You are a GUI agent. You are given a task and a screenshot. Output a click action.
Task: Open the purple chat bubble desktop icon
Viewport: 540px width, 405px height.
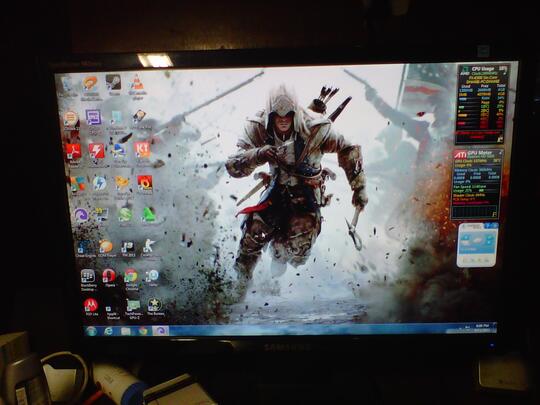[x=93, y=121]
